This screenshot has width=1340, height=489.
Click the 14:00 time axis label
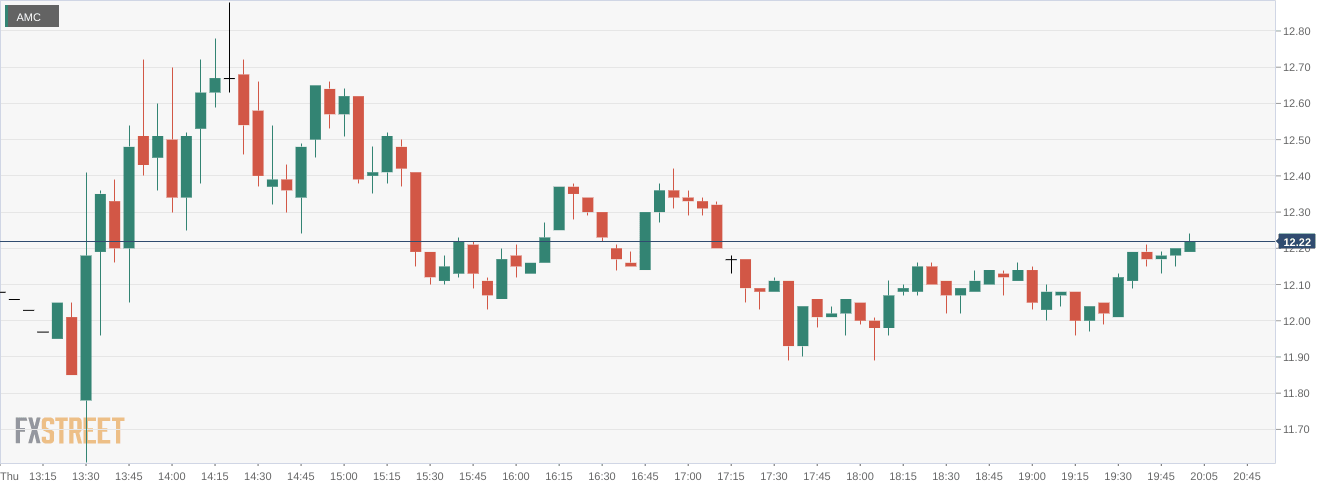pos(172,476)
